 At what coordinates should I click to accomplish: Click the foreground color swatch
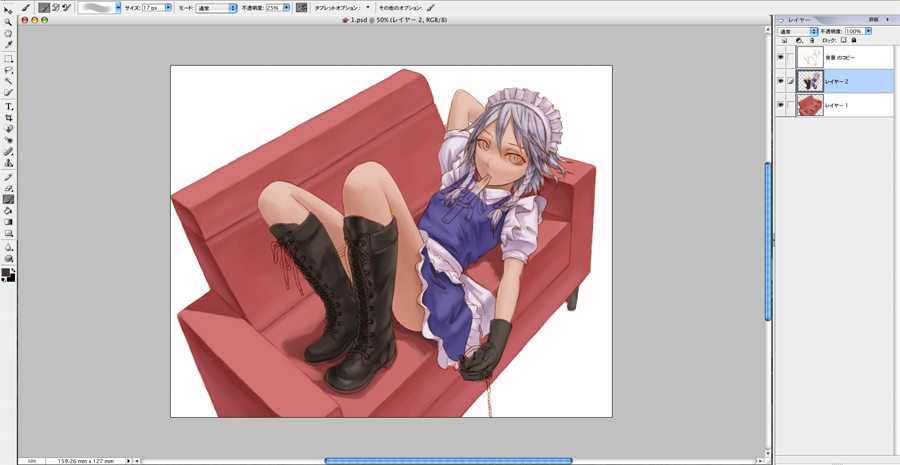pos(6,272)
